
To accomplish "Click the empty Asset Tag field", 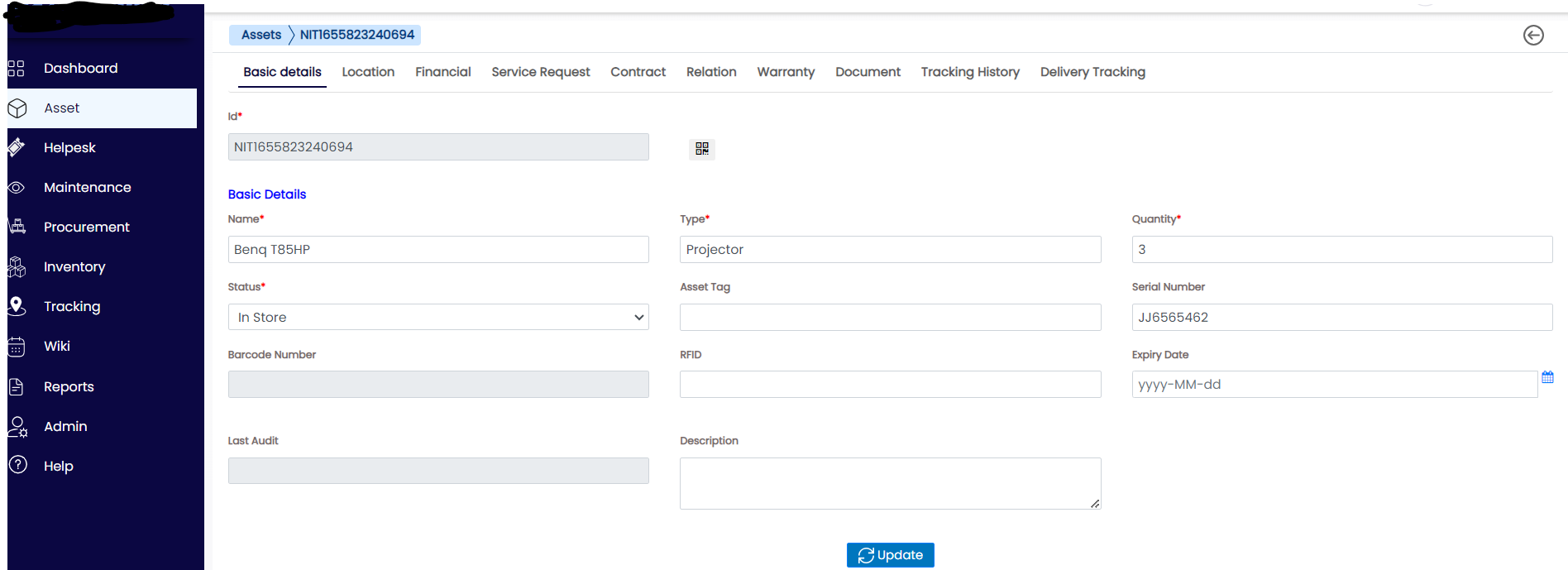I will 890,317.
